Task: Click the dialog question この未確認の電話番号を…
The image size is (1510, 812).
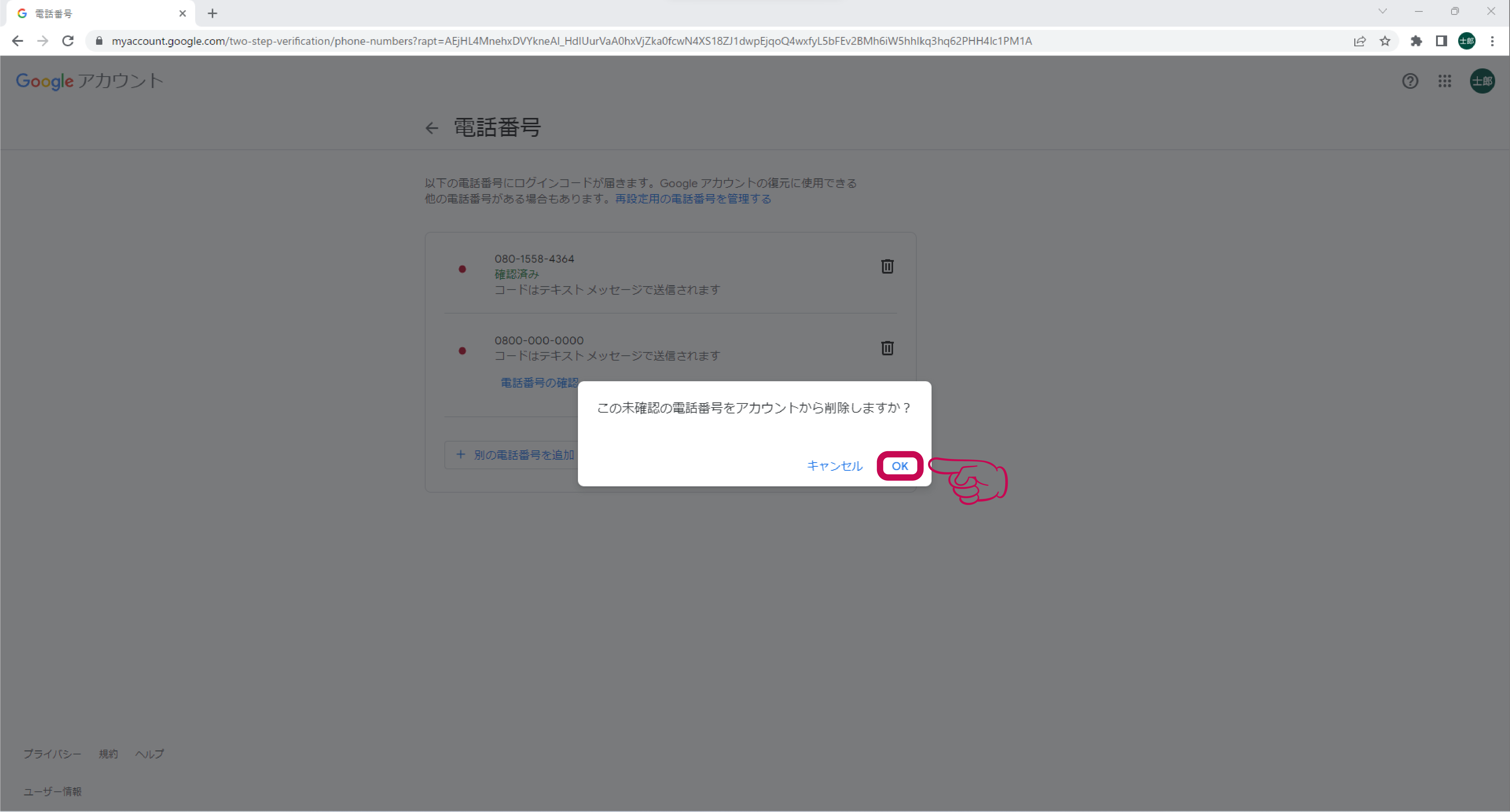Action: tap(753, 408)
